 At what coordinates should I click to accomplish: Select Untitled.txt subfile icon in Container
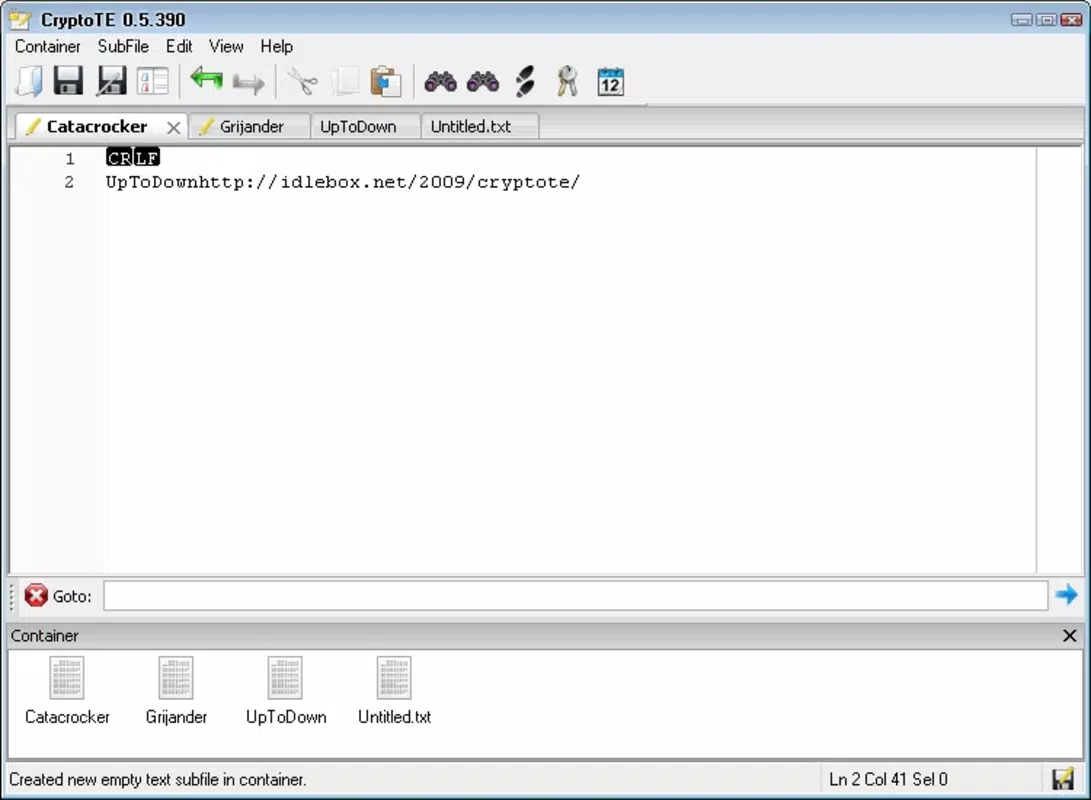[394, 678]
